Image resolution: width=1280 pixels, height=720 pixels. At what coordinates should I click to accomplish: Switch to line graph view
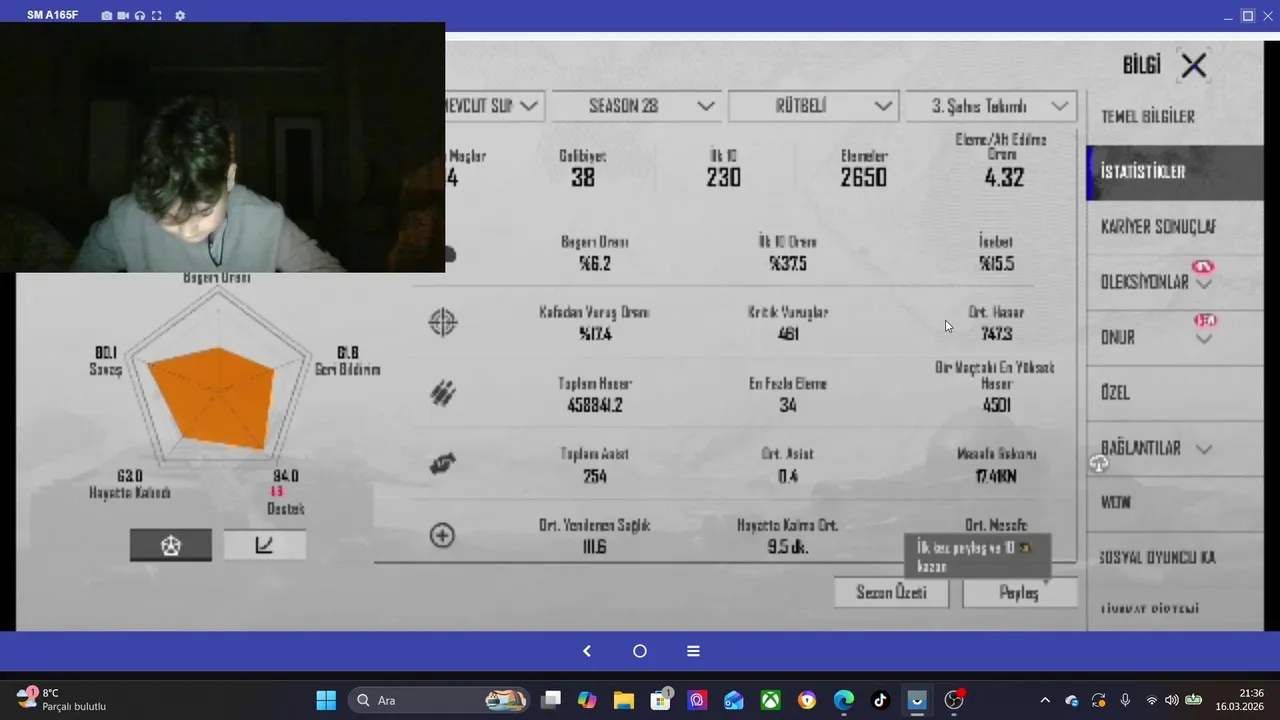click(x=264, y=545)
